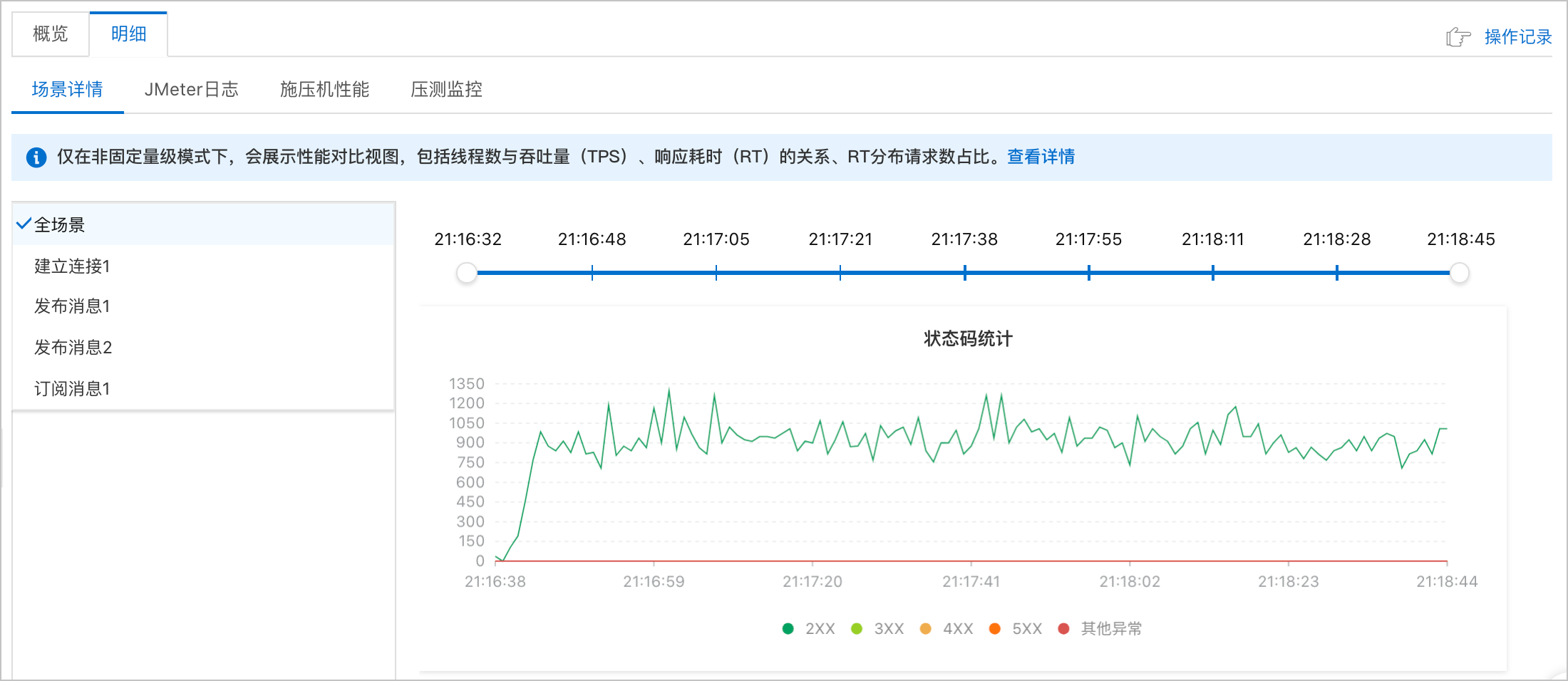Click the 21:16:38 x-axis label on the chart
This screenshot has height=681, width=1568.
point(495,581)
